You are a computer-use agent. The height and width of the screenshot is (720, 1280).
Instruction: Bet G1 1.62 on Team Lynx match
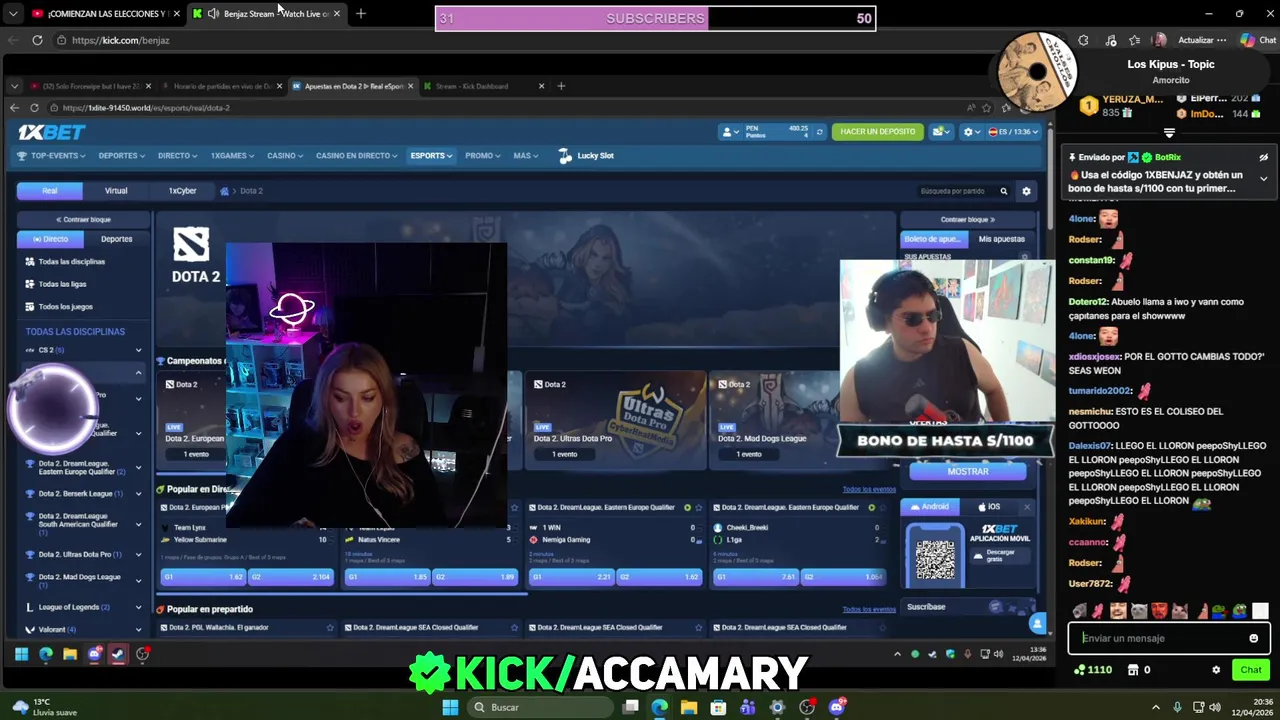[x=204, y=577]
